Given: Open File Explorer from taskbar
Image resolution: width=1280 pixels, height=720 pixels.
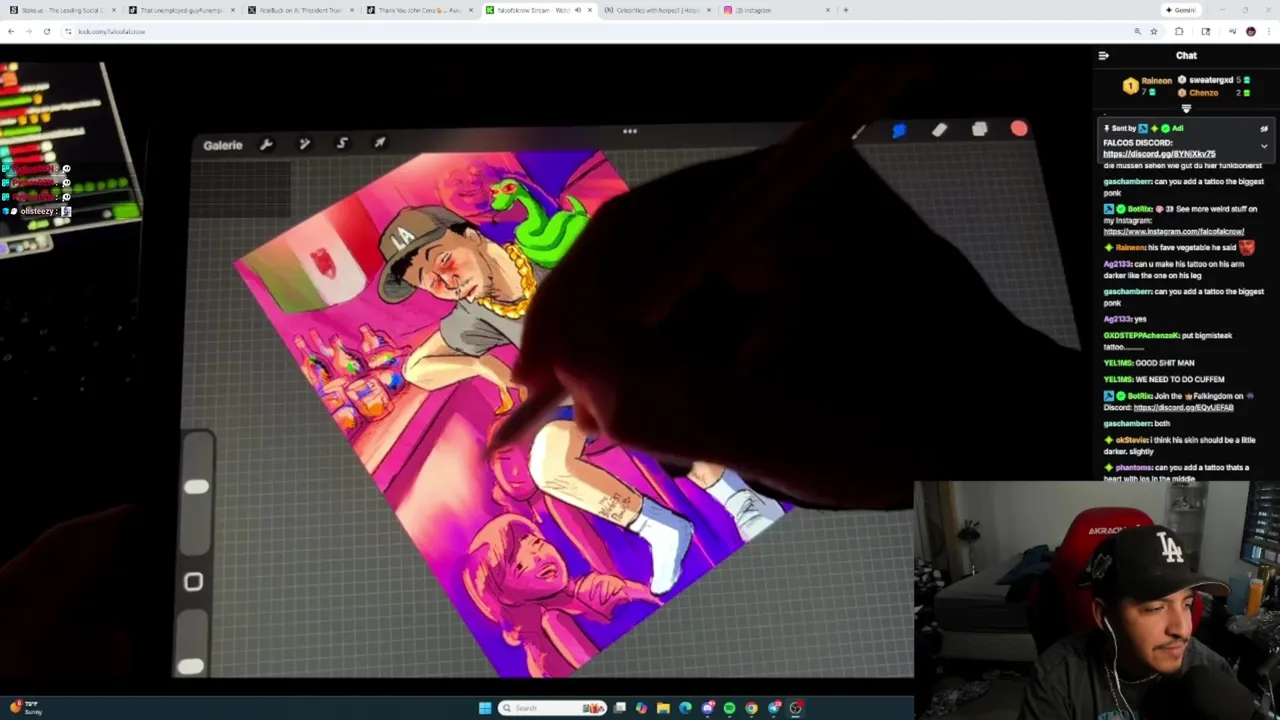Looking at the screenshot, I should 663,708.
